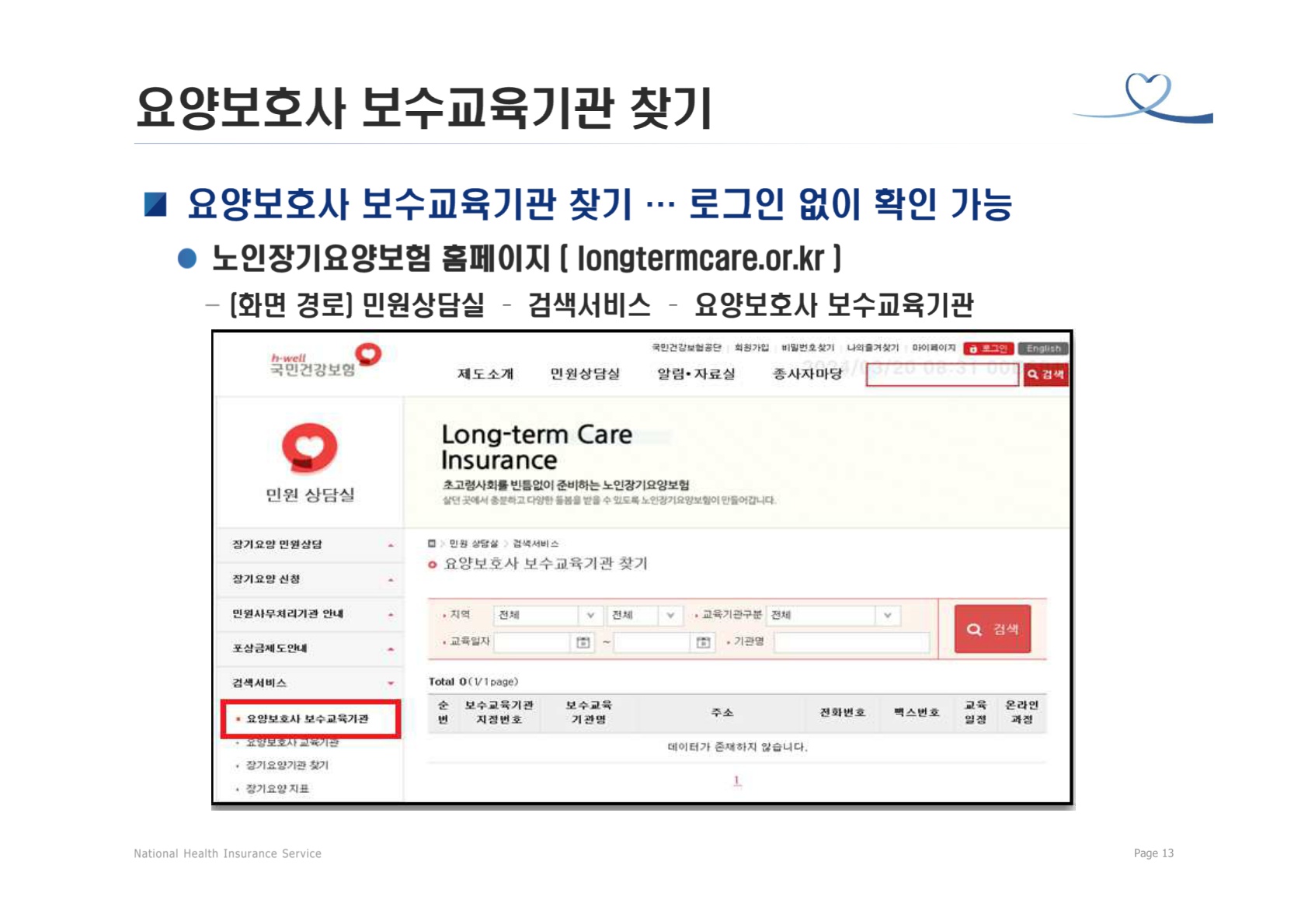Select 요양보호사 보수교육기관 in sidebar
Viewport: 1308px width, 924px height.
point(308,719)
